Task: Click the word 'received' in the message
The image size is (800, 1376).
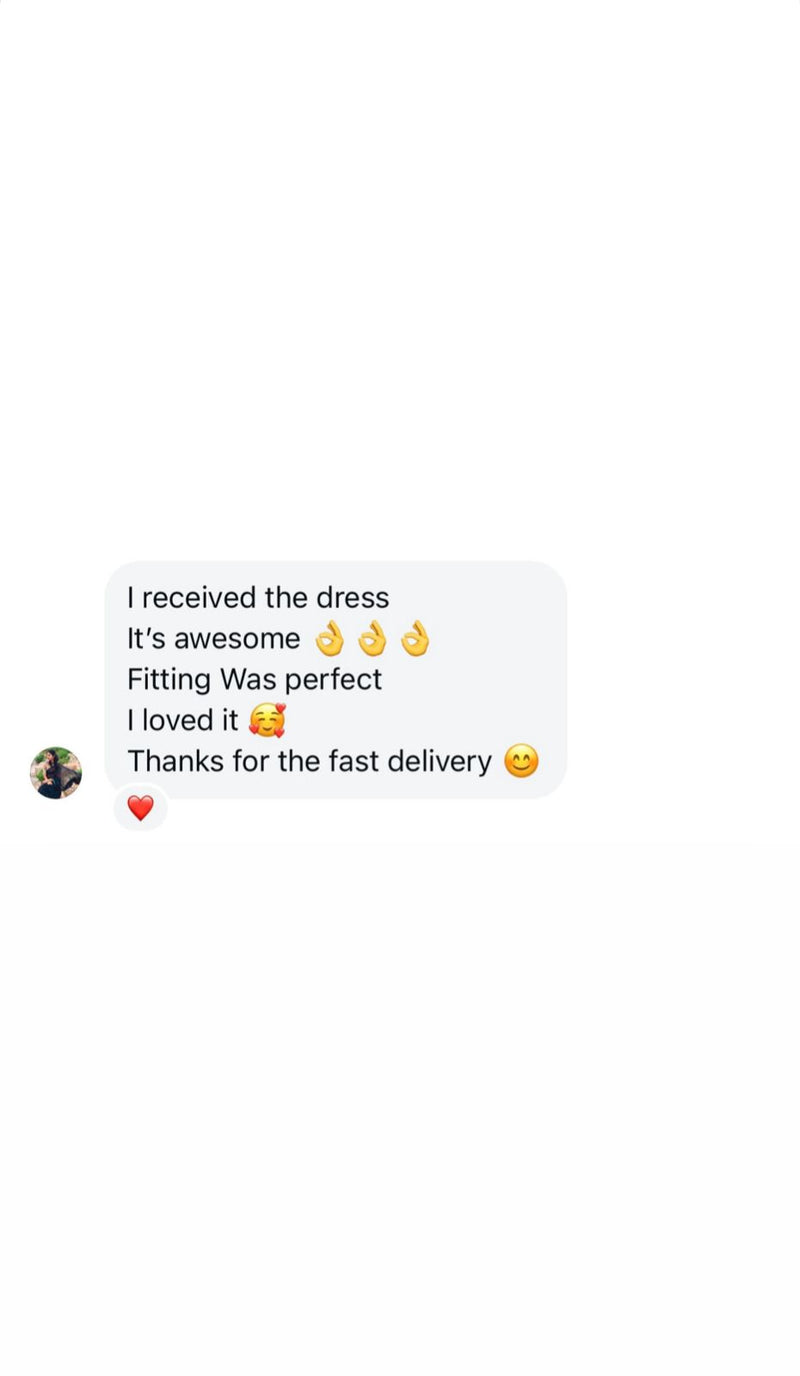Action: click(199, 598)
